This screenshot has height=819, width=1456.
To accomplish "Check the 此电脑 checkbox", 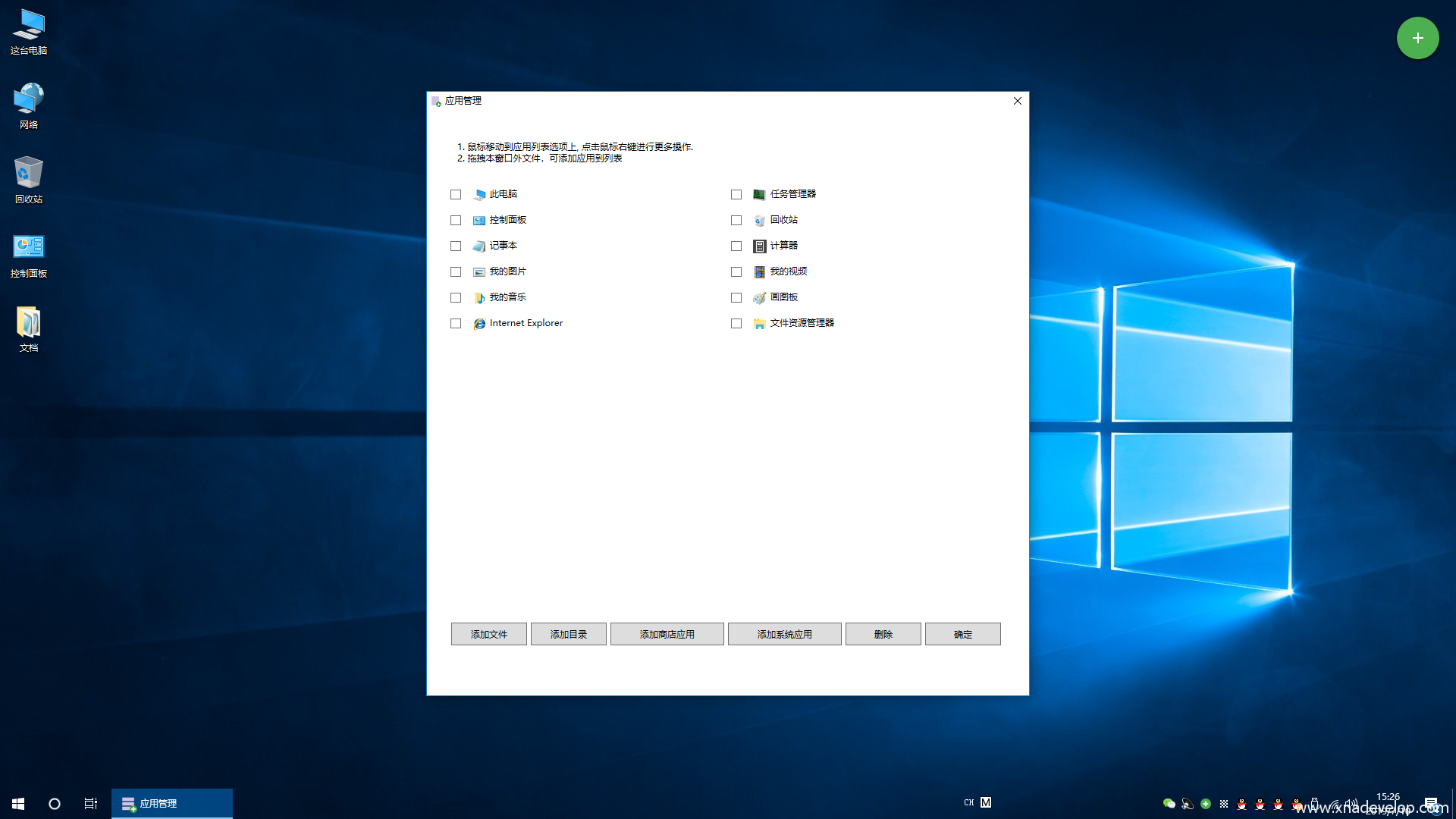I will (456, 195).
